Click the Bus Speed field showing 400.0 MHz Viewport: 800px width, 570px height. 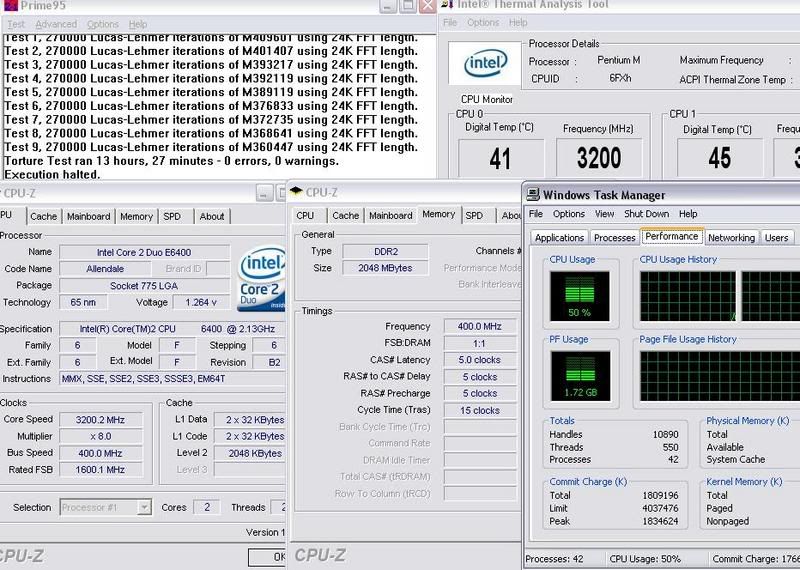(x=101, y=453)
